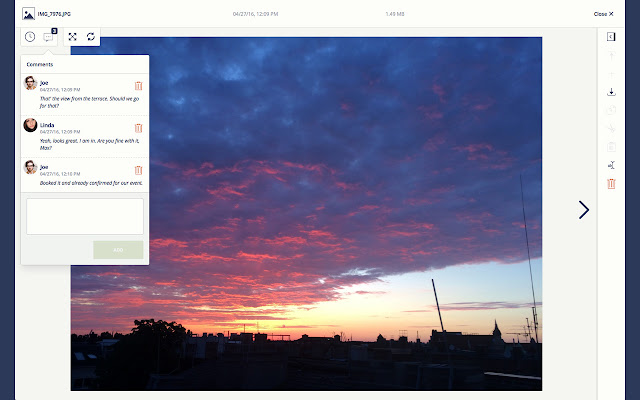Screen dimensions: 640x400
Task: Click the greyed clipboard icon in right sidebar
Action: click(x=611, y=147)
